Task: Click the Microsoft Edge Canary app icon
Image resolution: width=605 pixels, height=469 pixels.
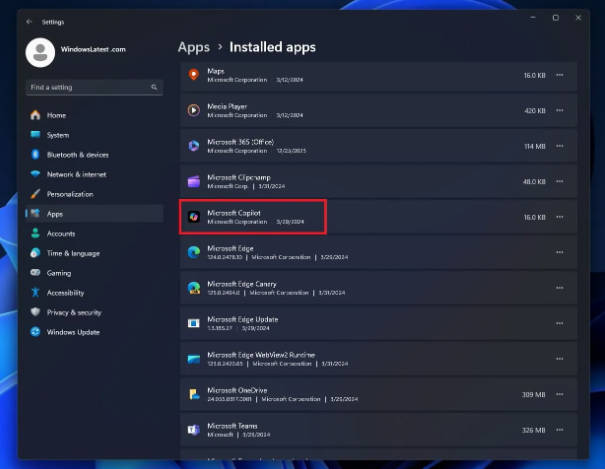Action: [194, 288]
